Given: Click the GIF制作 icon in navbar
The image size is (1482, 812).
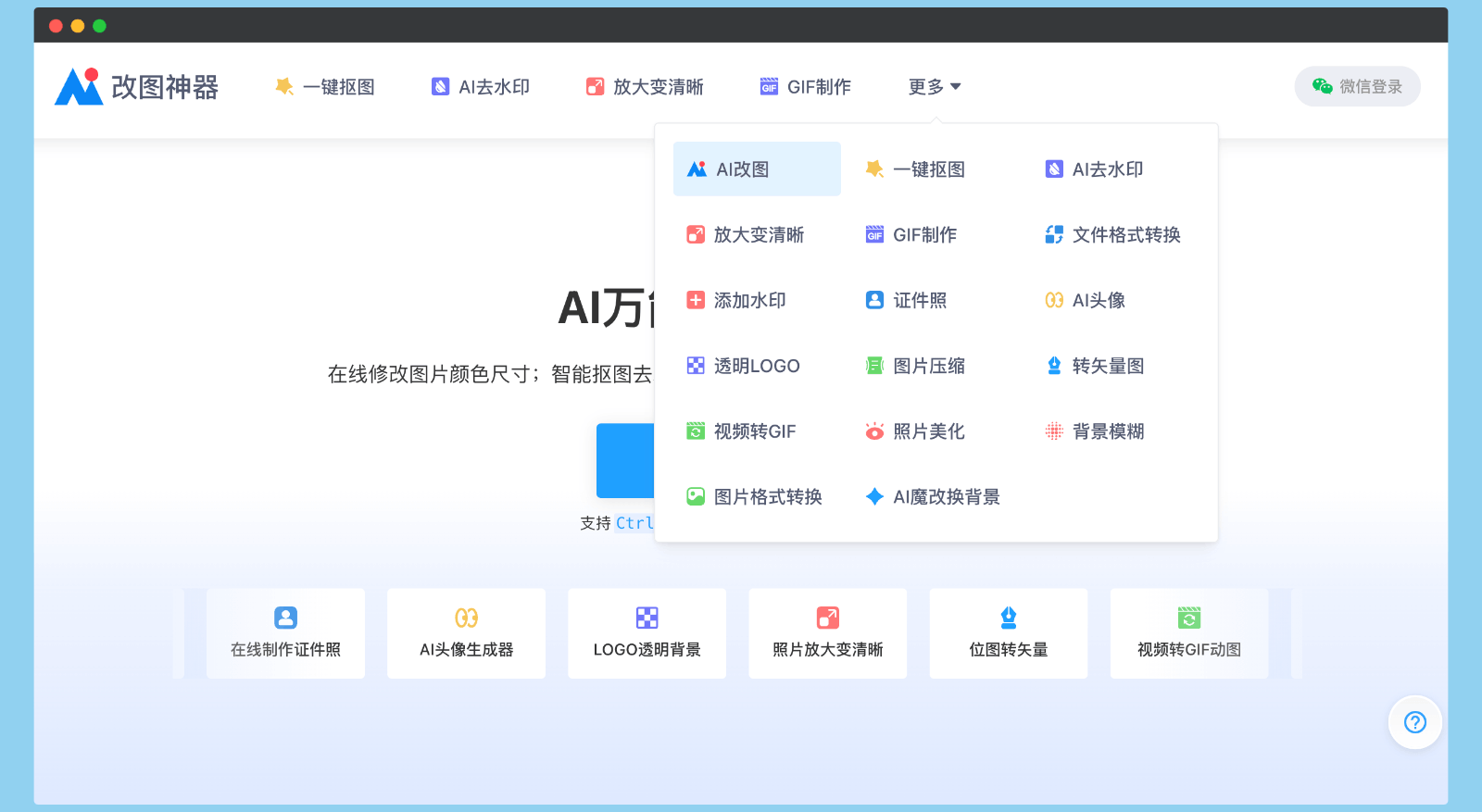Looking at the screenshot, I should pyautogui.click(x=770, y=86).
